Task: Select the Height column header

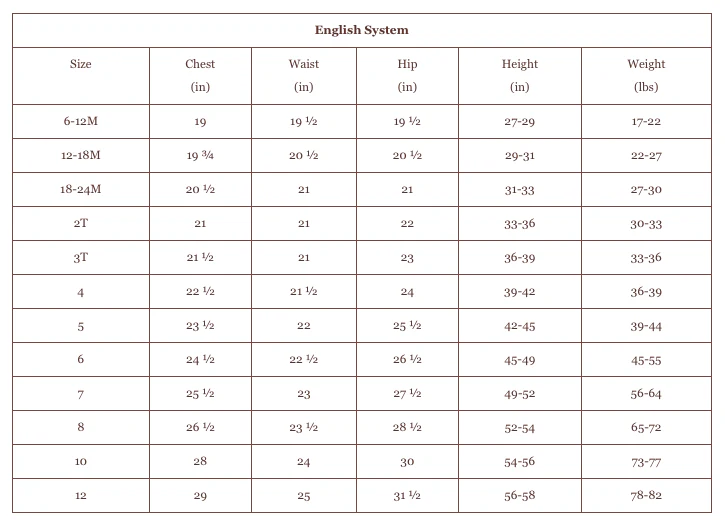Action: pyautogui.click(x=519, y=64)
